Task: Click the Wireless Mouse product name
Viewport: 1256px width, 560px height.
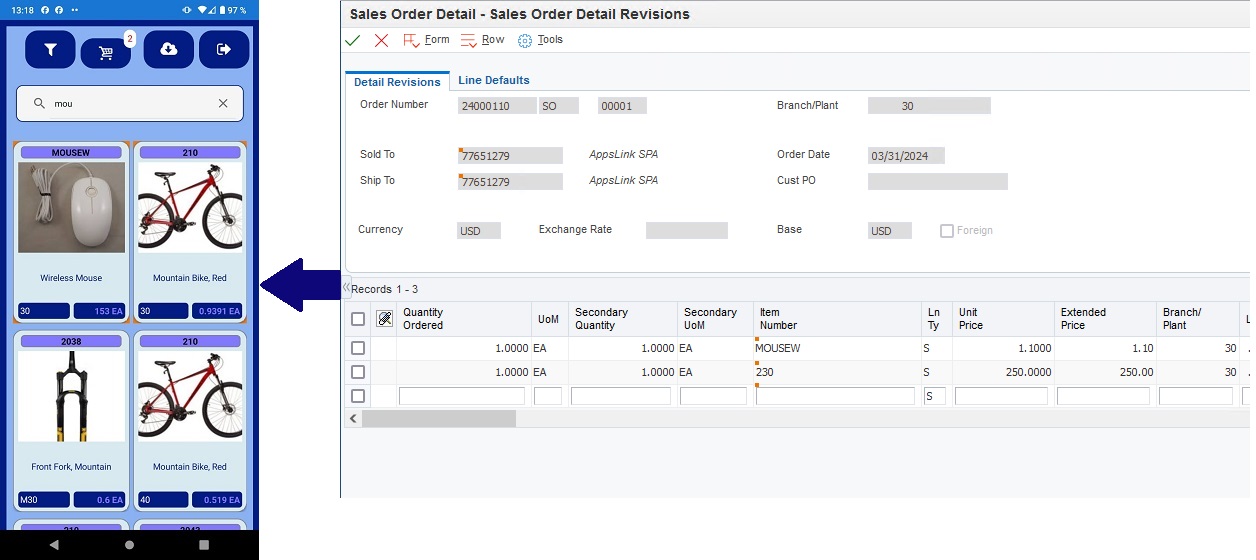Action: click(x=71, y=278)
